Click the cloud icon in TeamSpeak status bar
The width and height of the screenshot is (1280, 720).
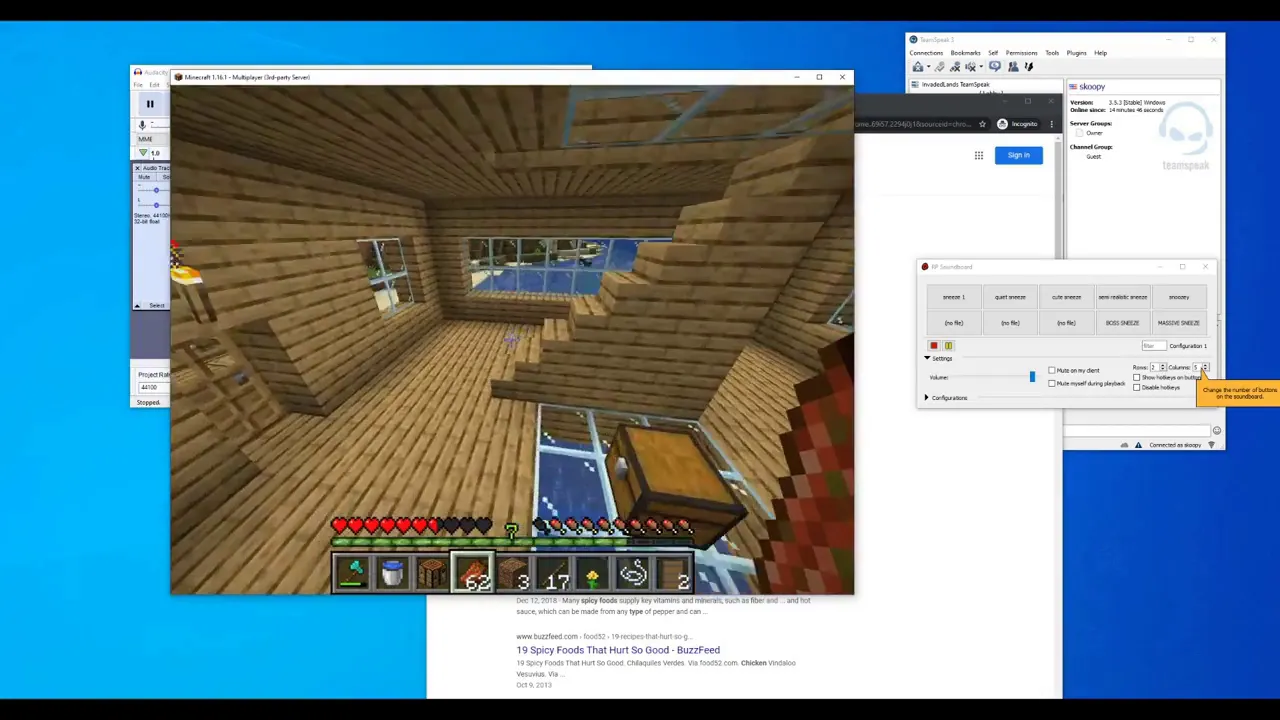tap(1124, 445)
